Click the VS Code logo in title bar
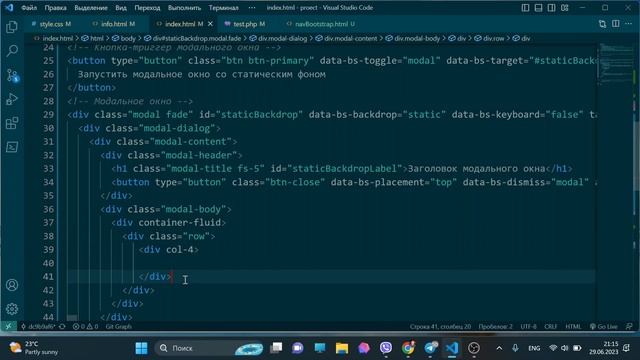Image resolution: width=640 pixels, height=360 pixels. point(9,8)
